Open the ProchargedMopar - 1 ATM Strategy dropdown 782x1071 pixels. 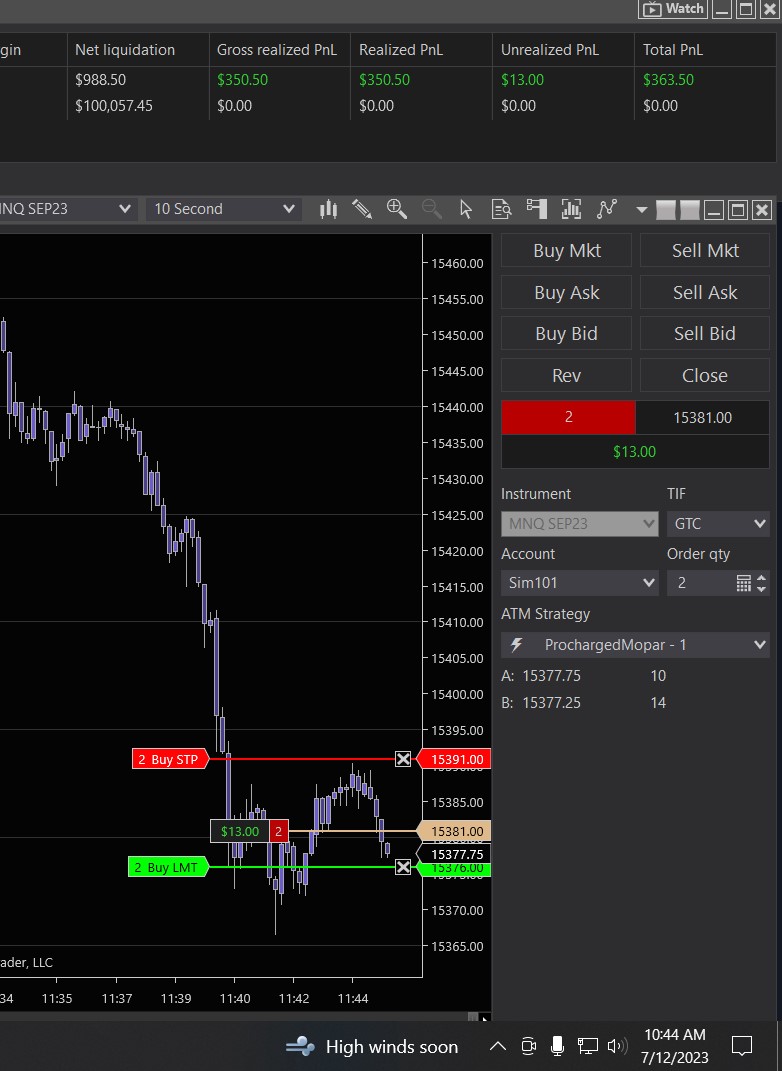point(635,645)
